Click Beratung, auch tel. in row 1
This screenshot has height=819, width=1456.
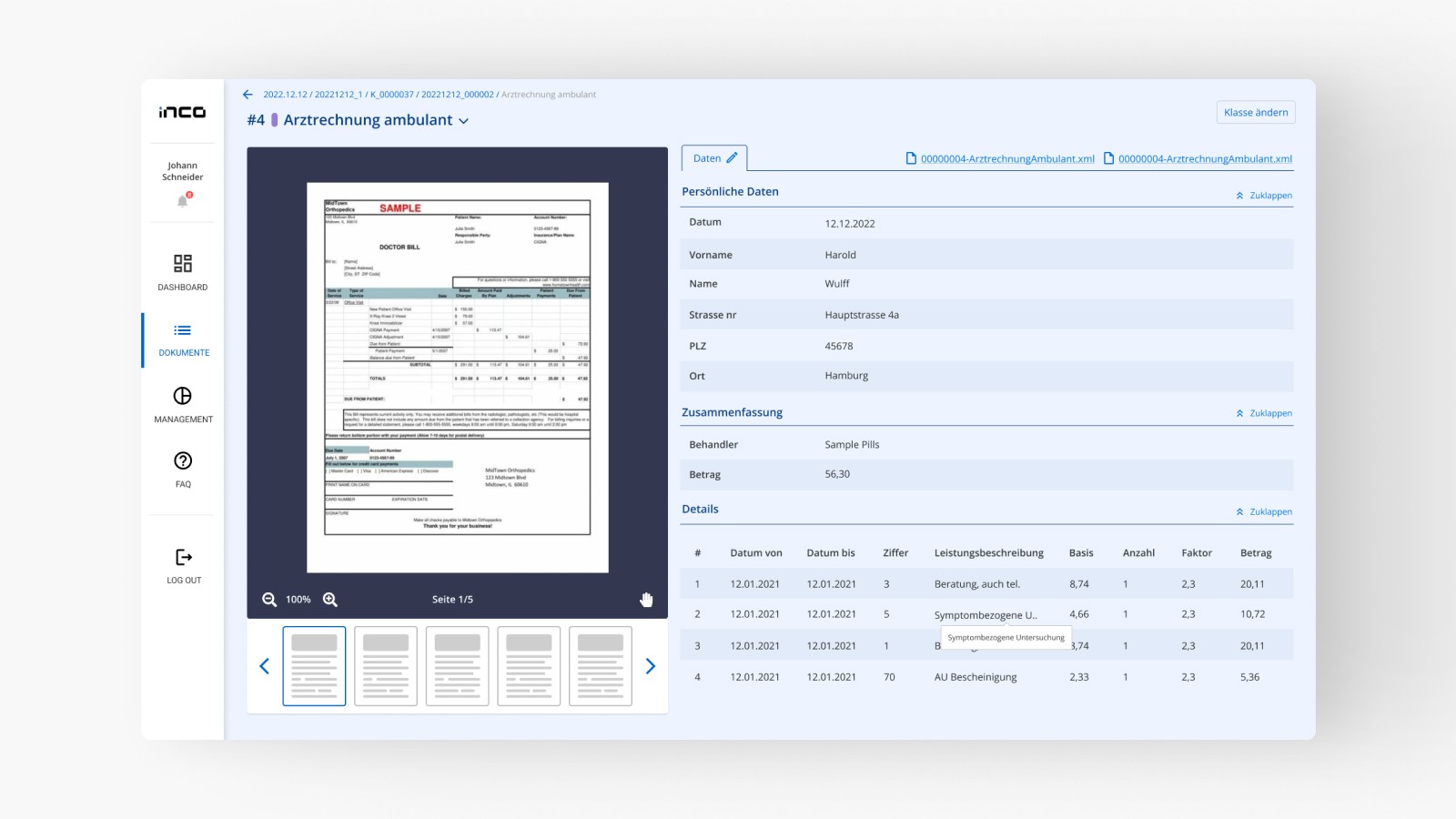[976, 584]
